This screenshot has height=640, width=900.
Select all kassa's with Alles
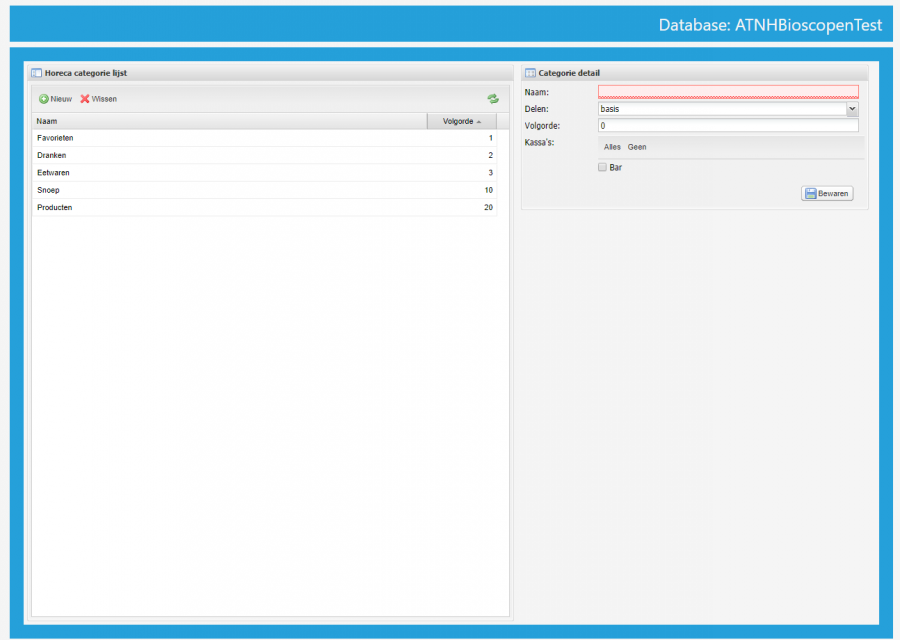[x=612, y=147]
